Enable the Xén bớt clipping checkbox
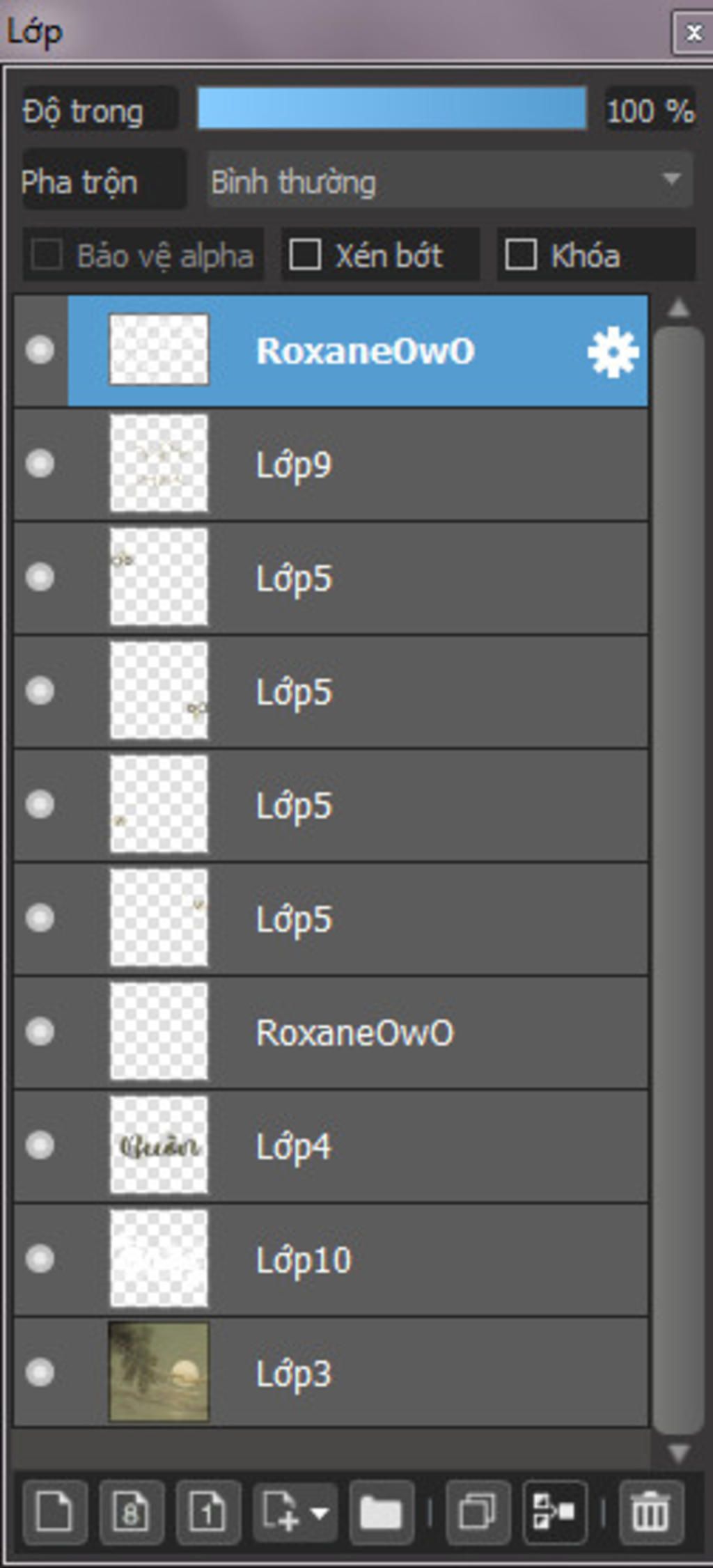 pos(305,255)
